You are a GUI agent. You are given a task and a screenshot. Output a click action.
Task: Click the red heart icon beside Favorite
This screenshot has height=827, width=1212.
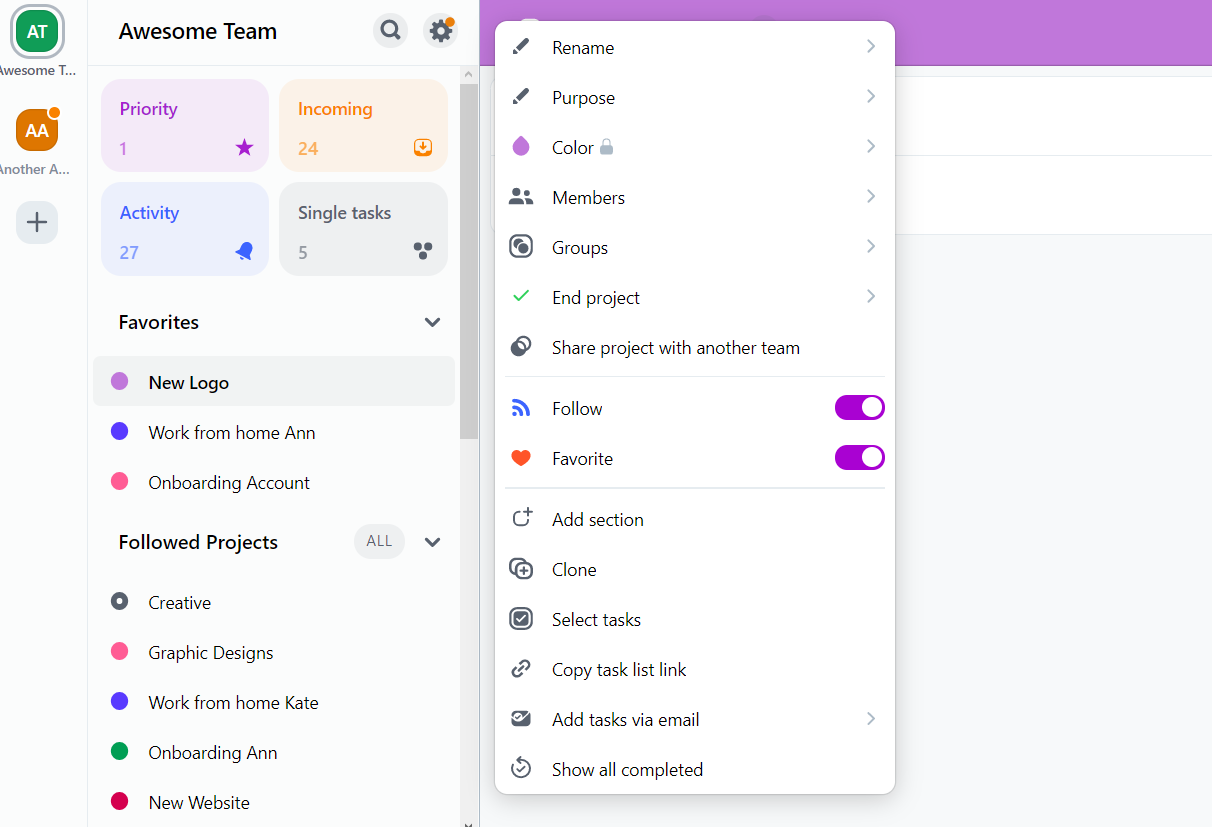point(521,458)
